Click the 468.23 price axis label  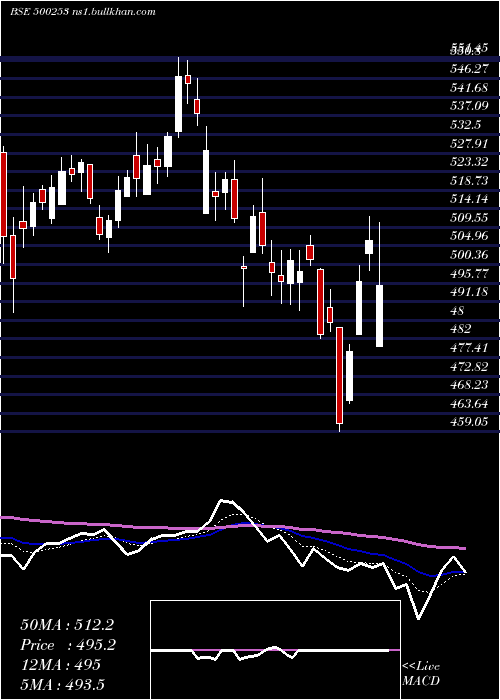tap(468, 384)
